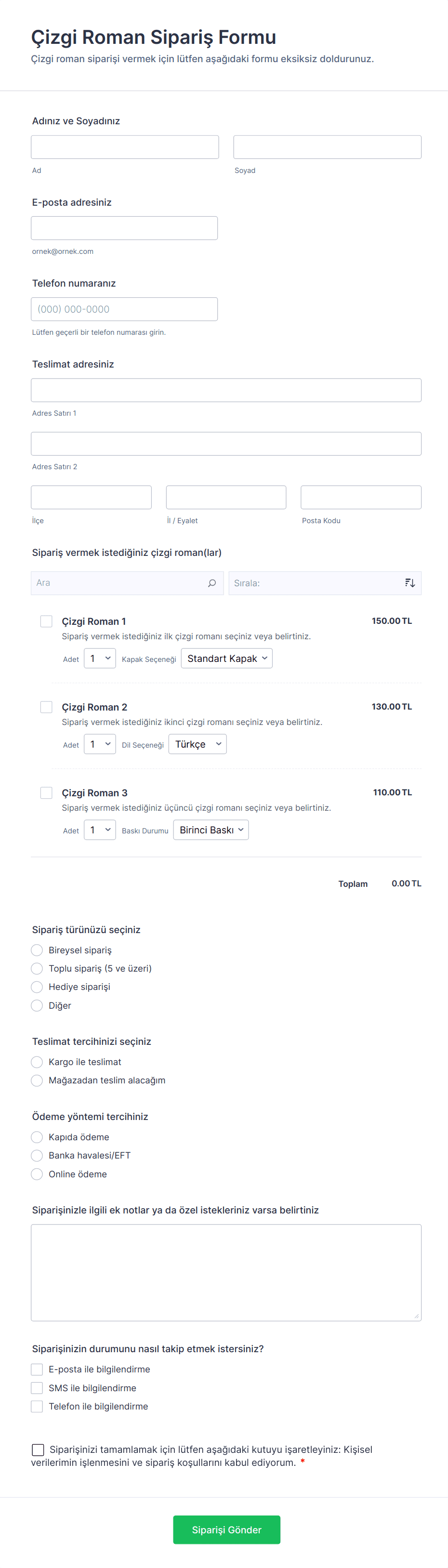Check the Çizgi Roman 1 product checkbox
Screen dimensions: 448x1568
pyautogui.click(x=46, y=621)
